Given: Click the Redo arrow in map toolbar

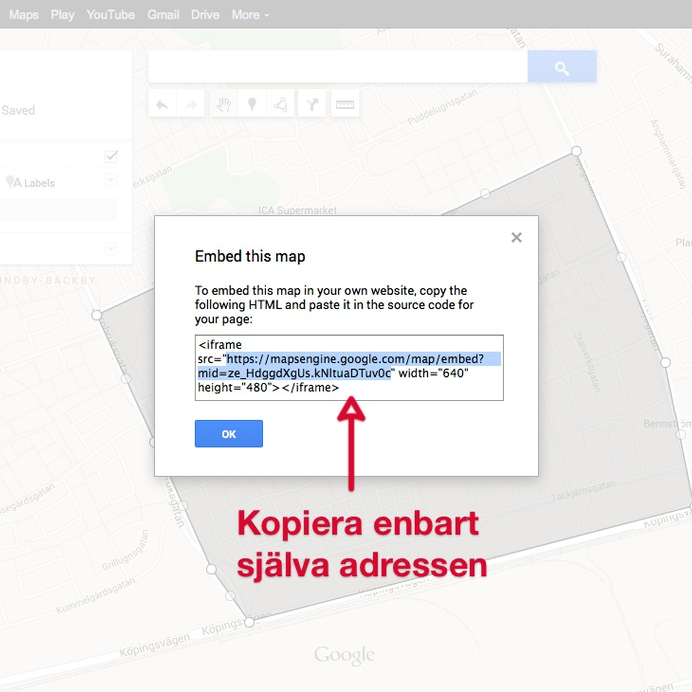Looking at the screenshot, I should pos(190,104).
